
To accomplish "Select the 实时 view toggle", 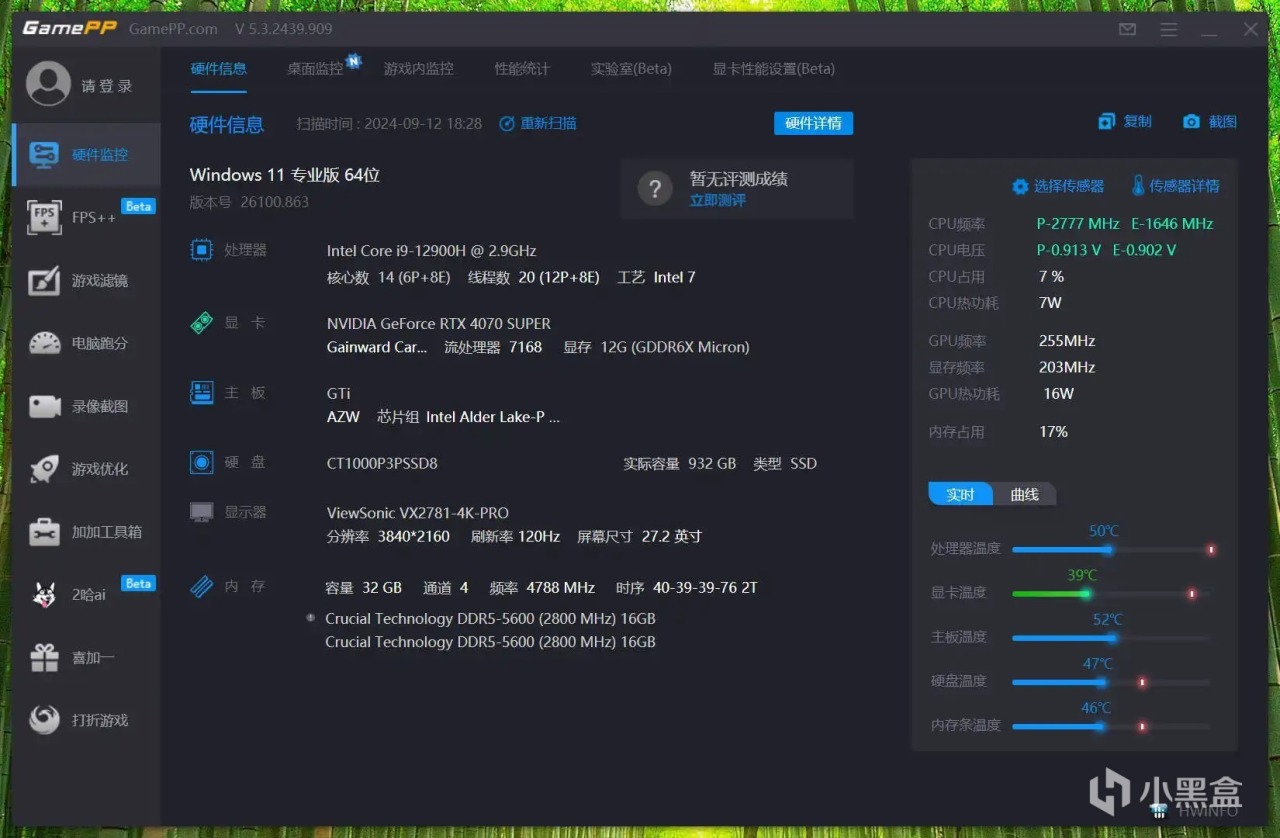I will pyautogui.click(x=960, y=494).
